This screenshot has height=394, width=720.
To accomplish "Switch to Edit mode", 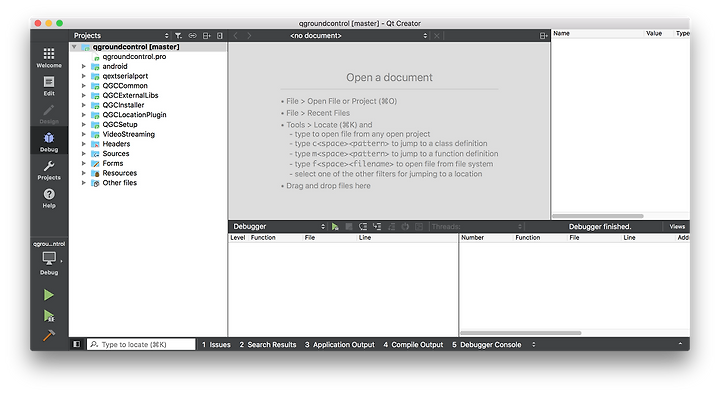I will [49, 86].
